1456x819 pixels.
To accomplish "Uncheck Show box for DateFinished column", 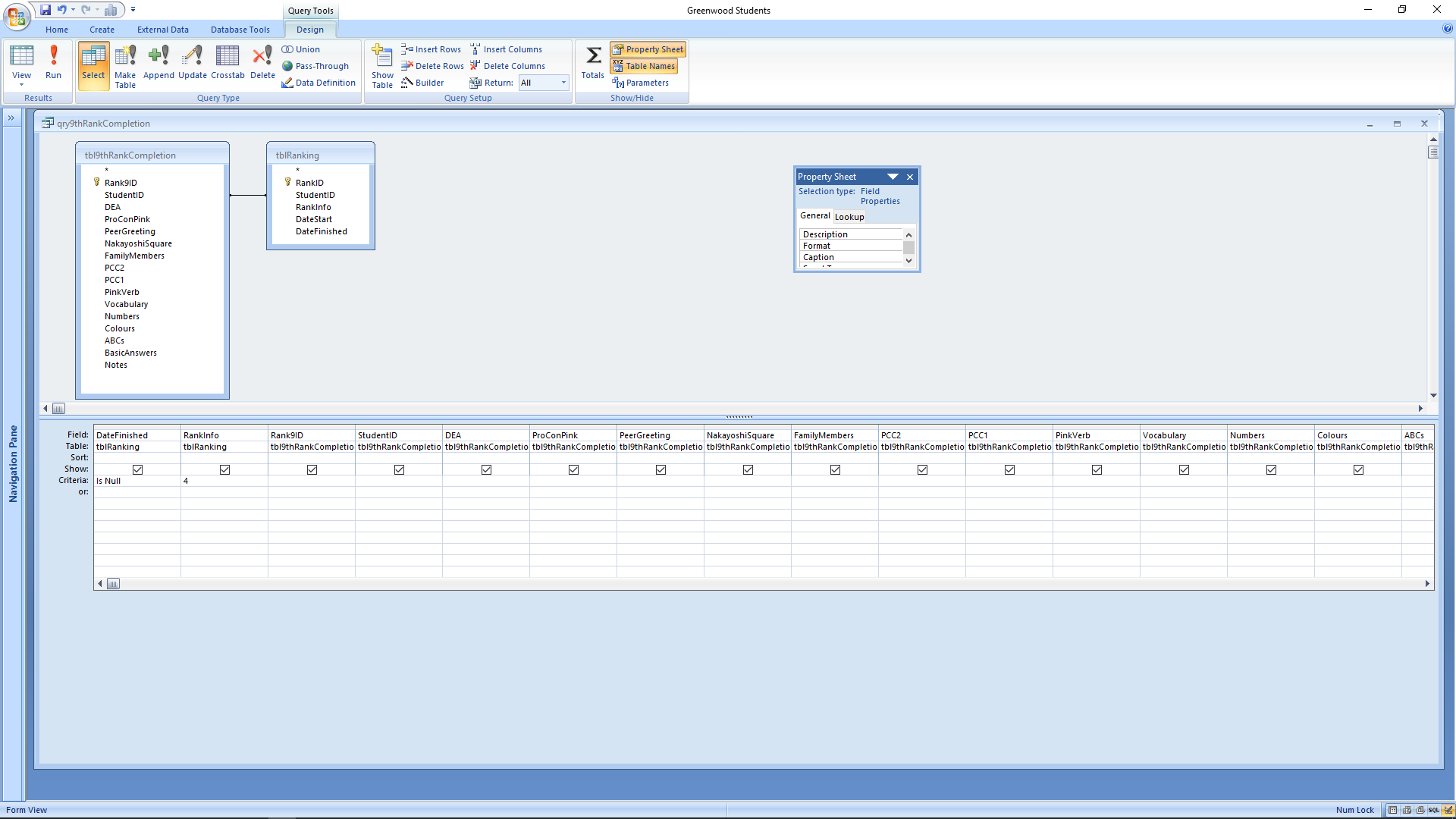I will [x=137, y=469].
